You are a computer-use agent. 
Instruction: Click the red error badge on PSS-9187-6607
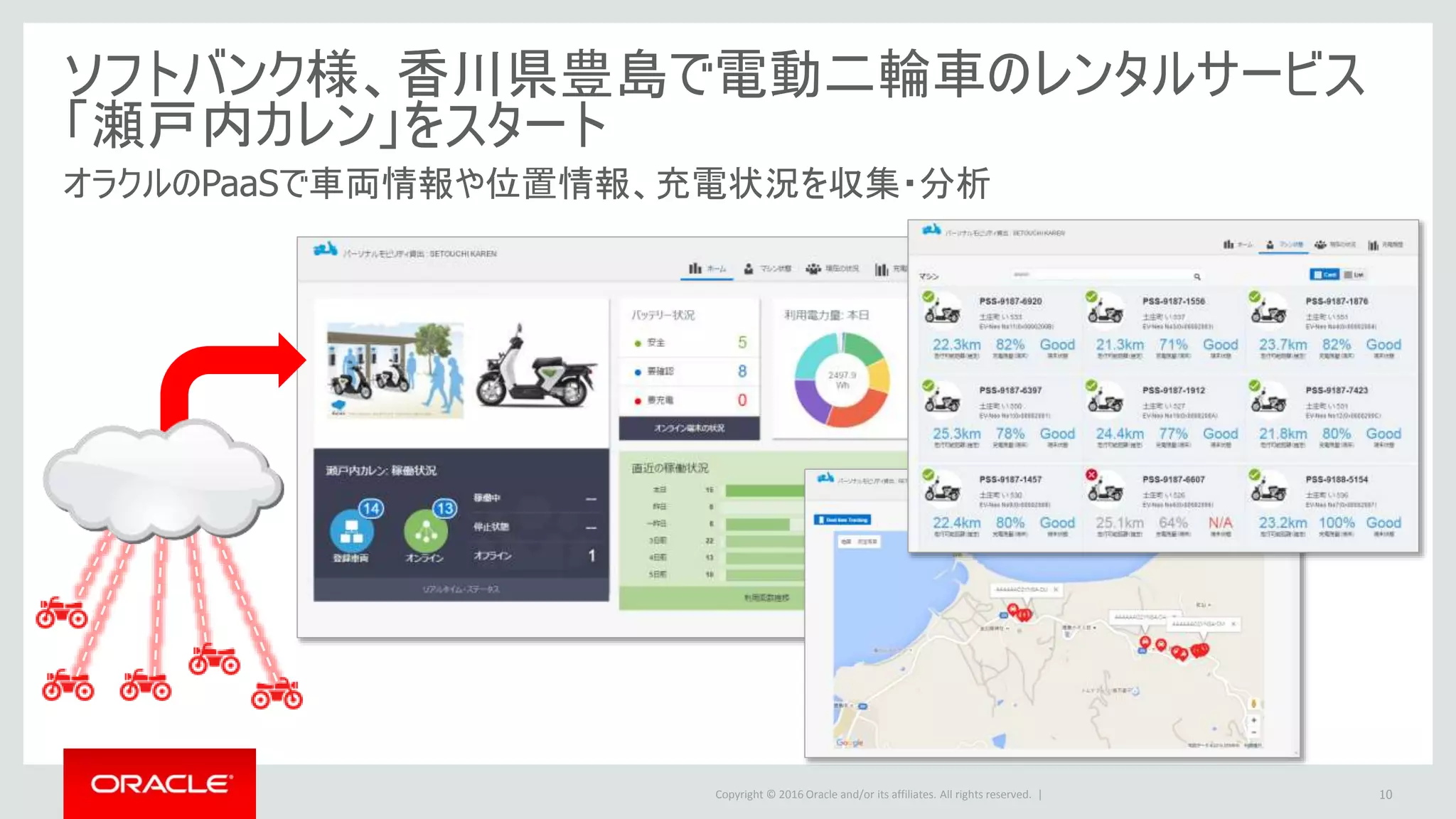(1091, 475)
